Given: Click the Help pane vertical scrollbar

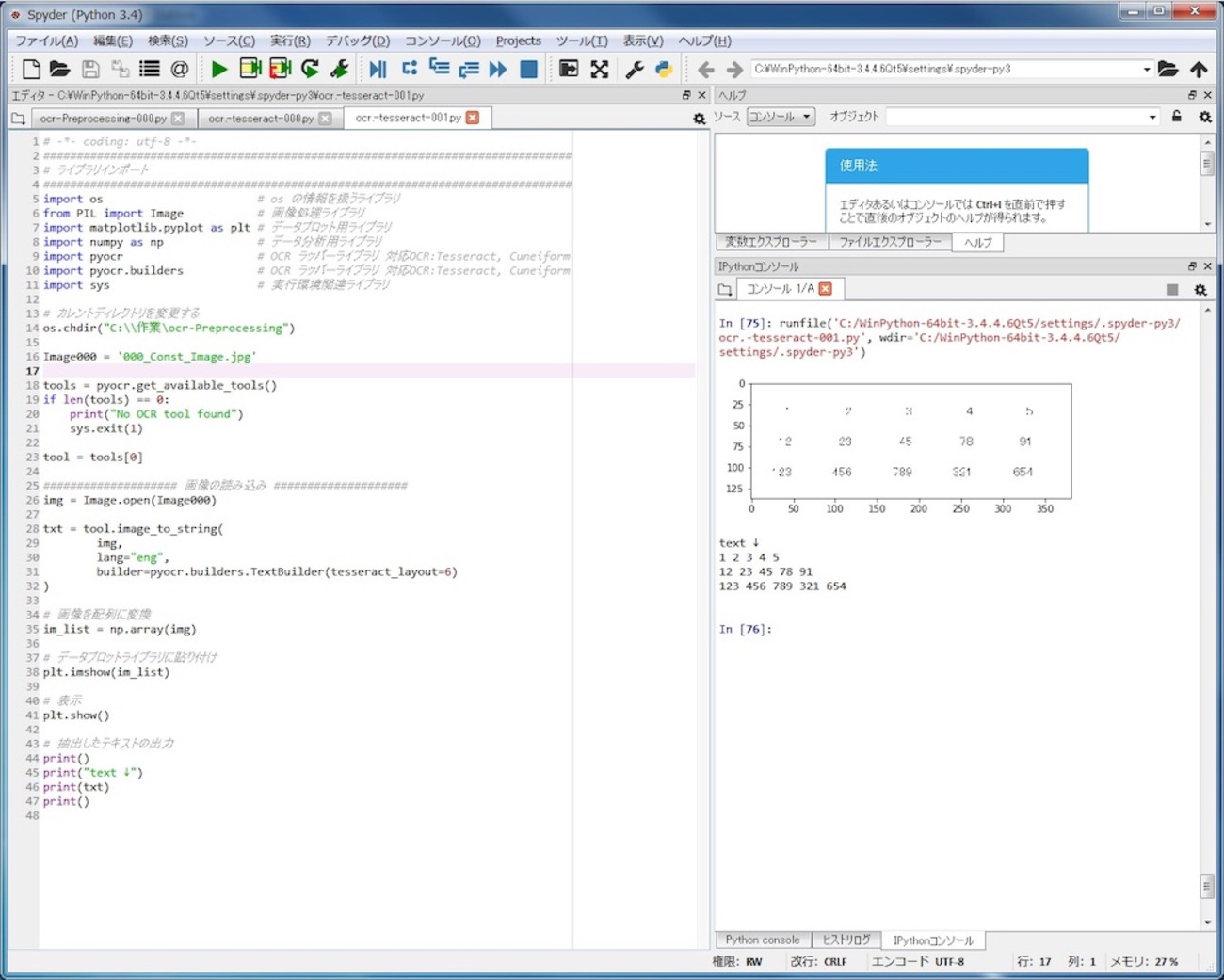Looking at the screenshot, I should pyautogui.click(x=1207, y=183).
